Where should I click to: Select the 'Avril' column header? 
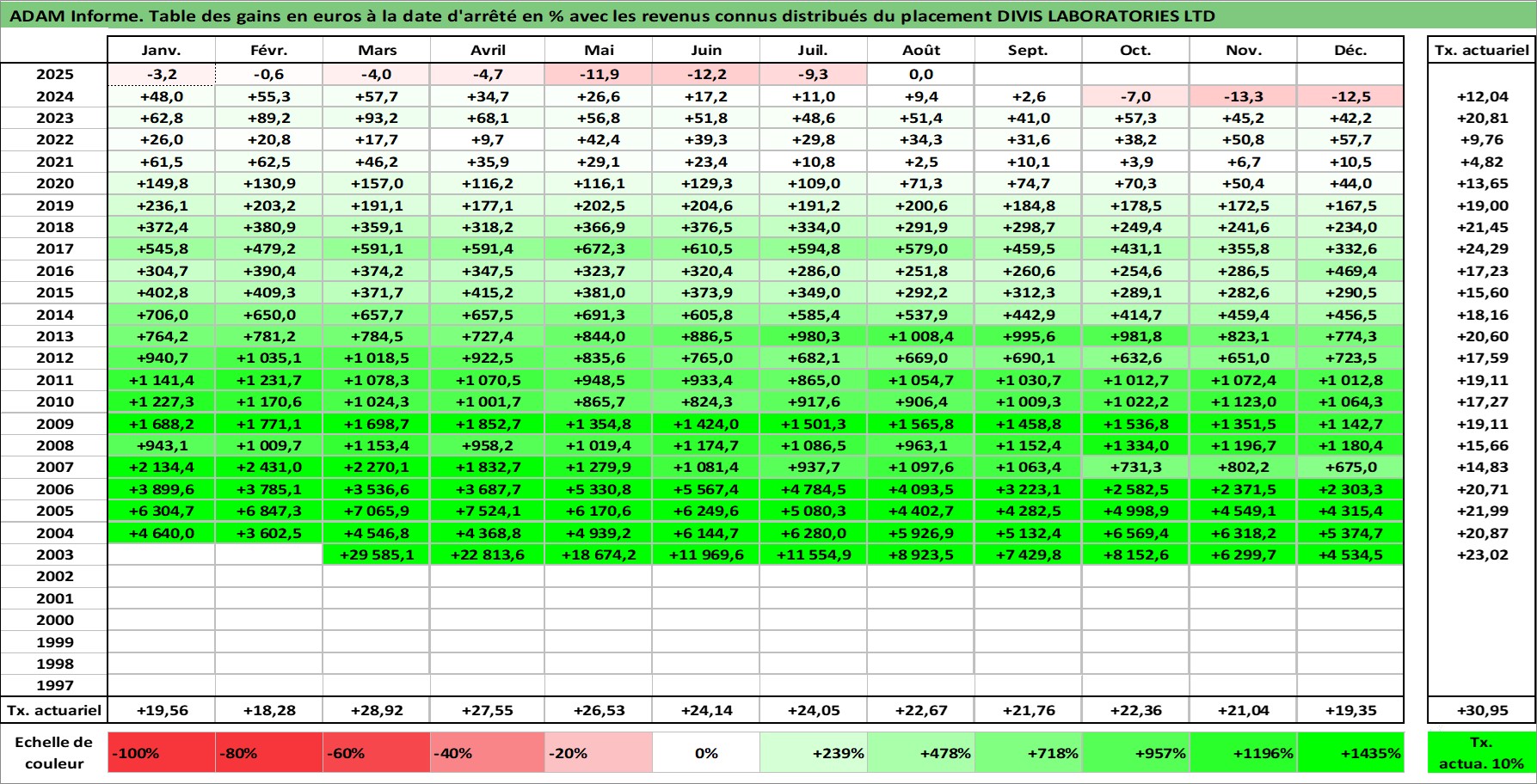point(487,50)
